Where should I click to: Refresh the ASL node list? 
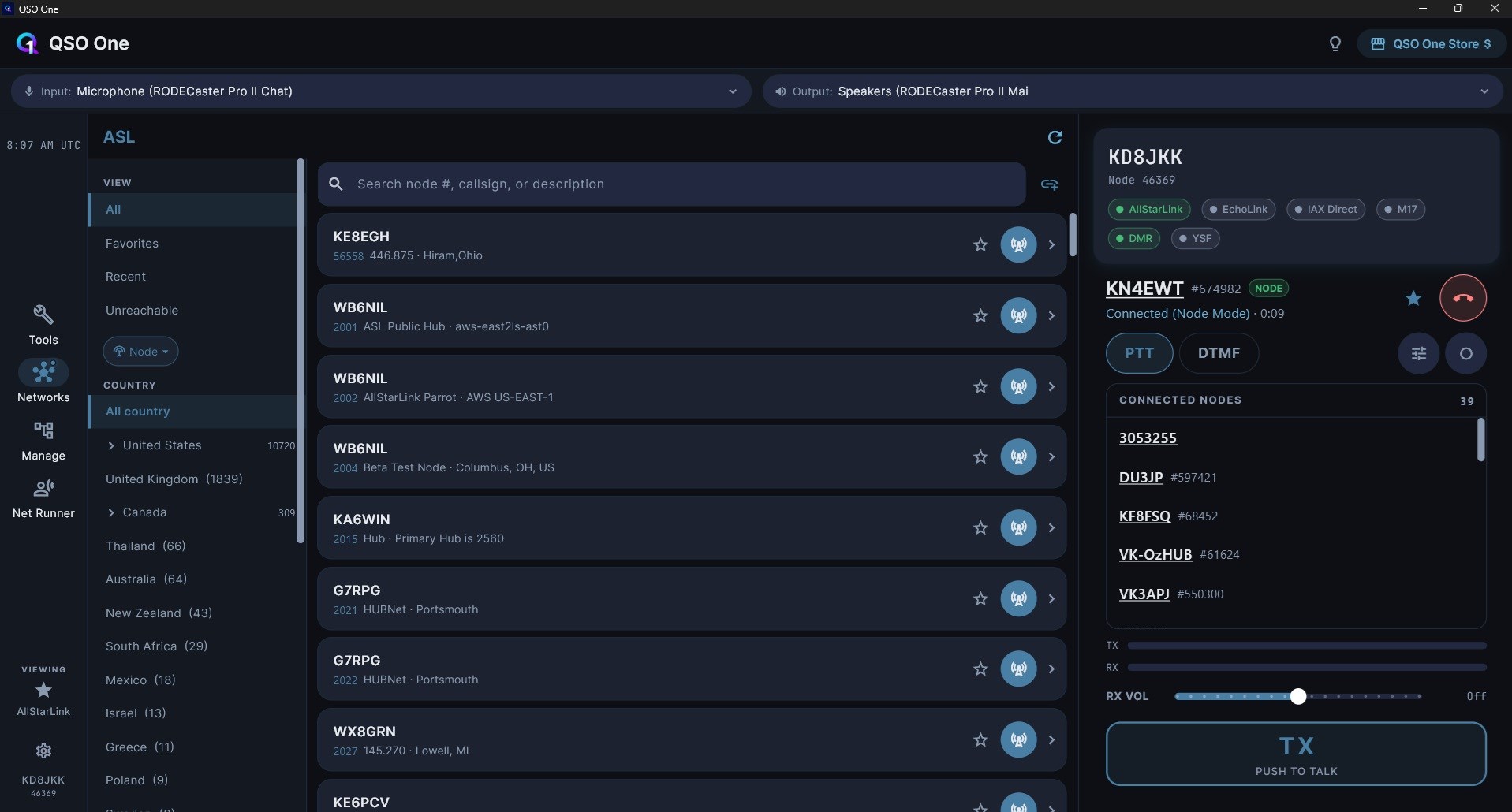pos(1055,137)
